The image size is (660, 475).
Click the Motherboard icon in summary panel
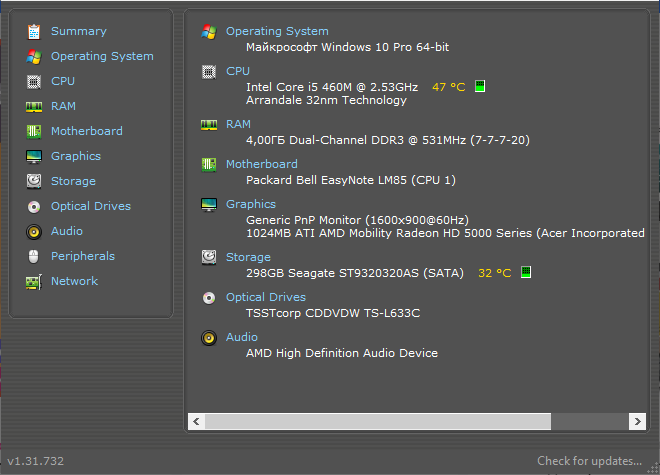(209, 165)
